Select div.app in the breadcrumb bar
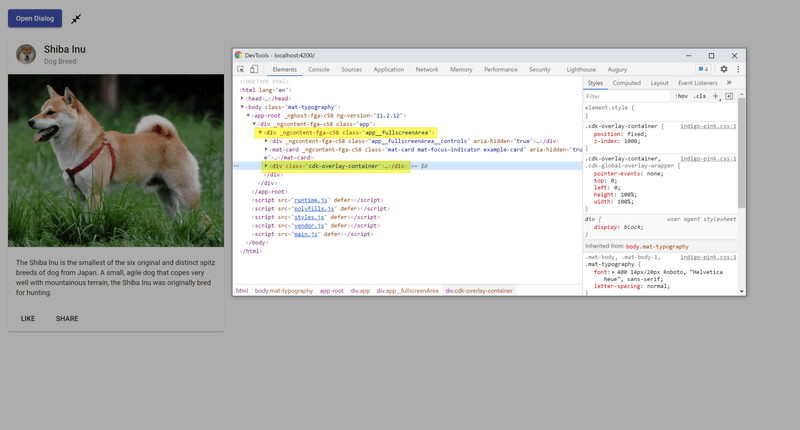Viewport: 800px width, 430px height. (x=360, y=291)
